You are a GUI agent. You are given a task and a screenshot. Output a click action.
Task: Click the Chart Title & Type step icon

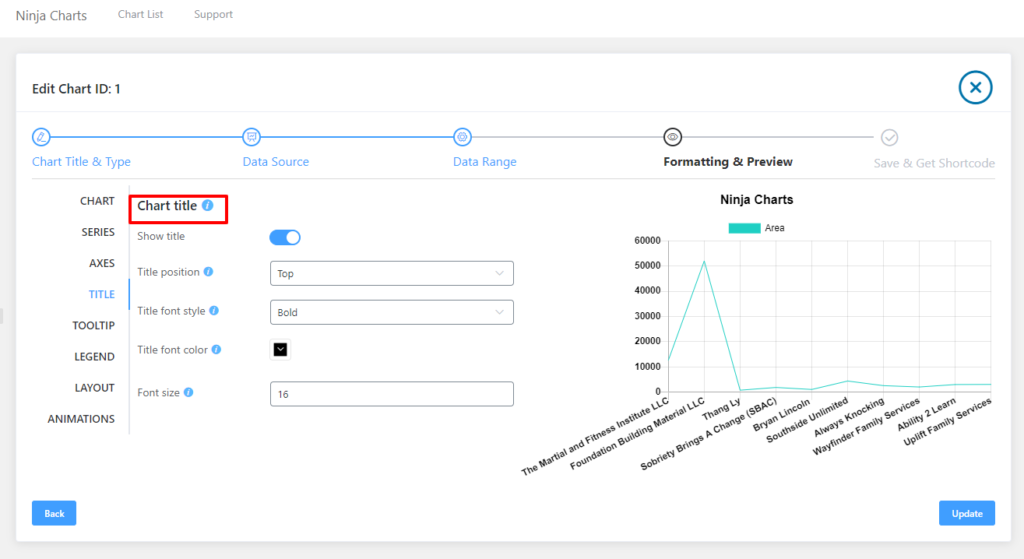41,137
